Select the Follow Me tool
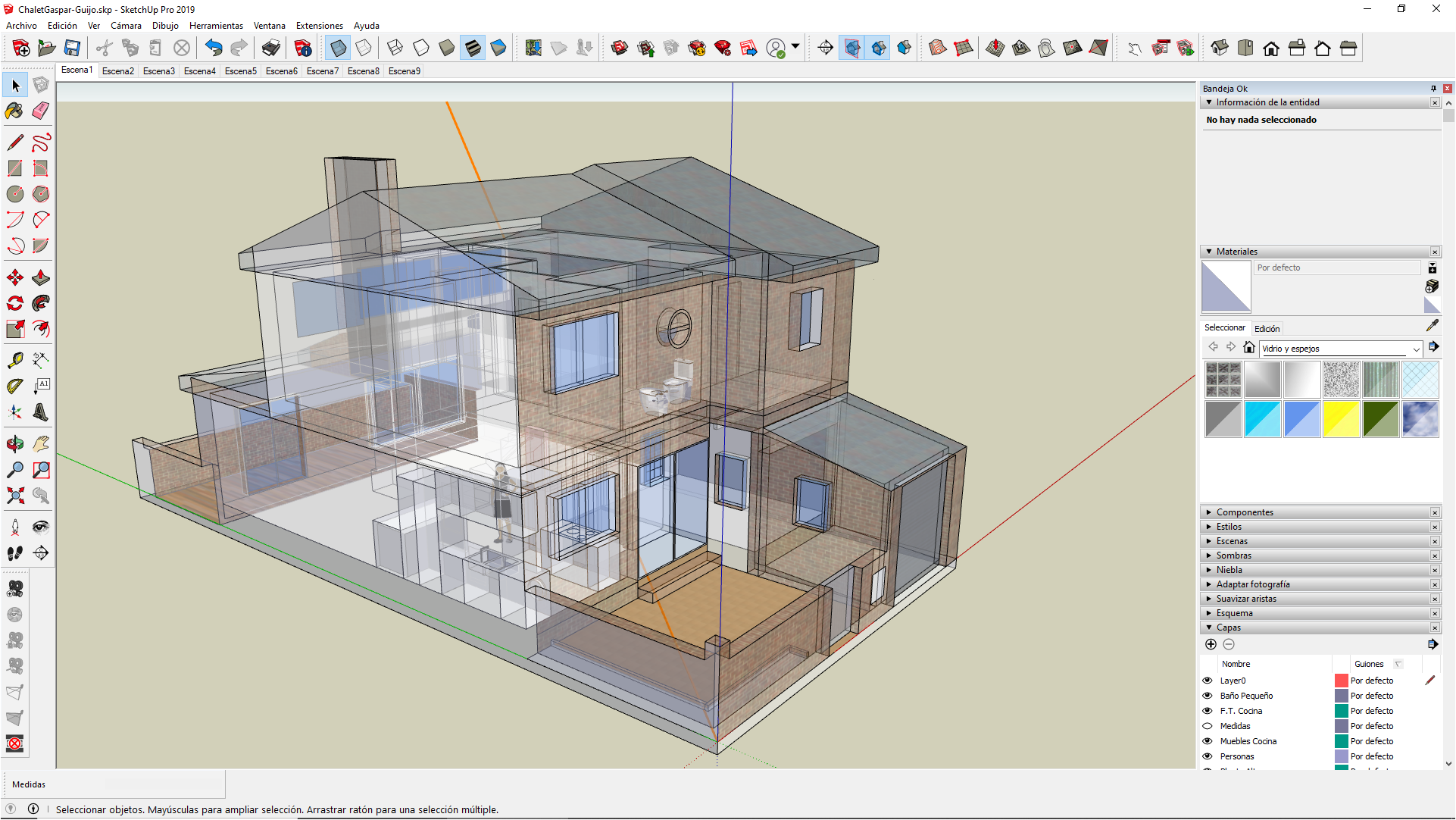Screen dimensions: 1456x820 [x=41, y=303]
